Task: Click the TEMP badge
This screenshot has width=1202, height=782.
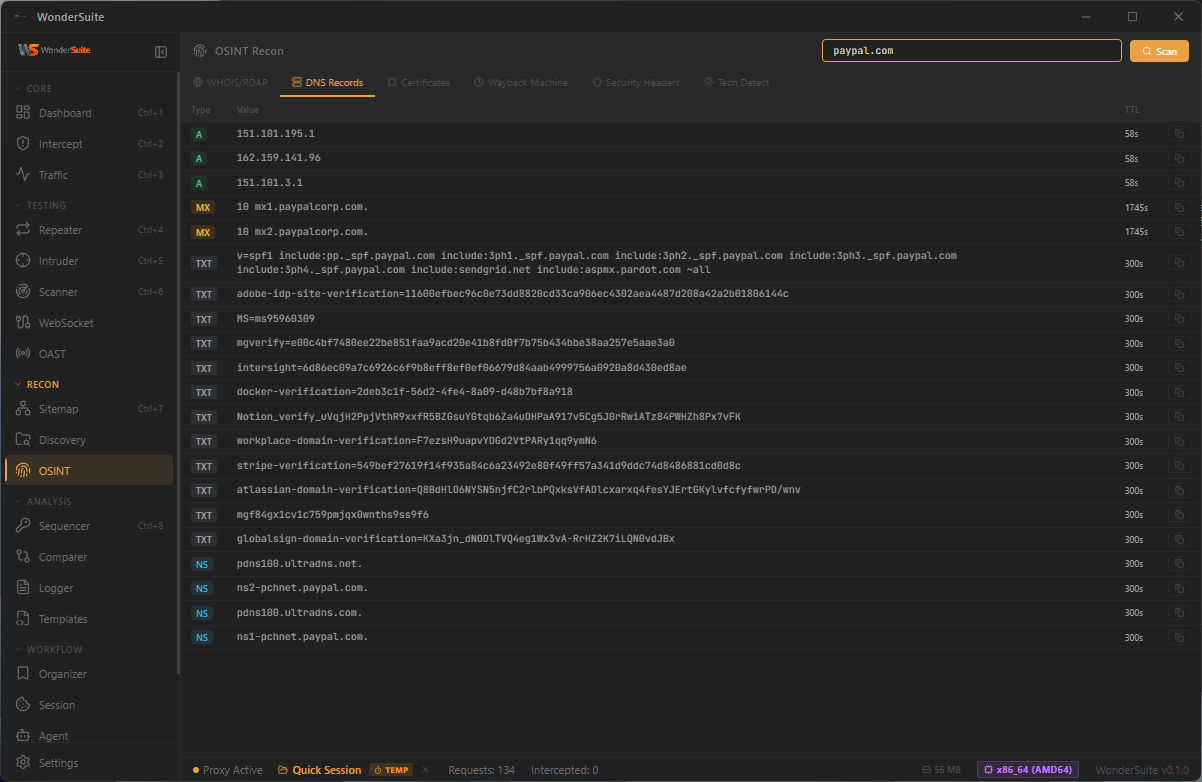Action: 391,770
